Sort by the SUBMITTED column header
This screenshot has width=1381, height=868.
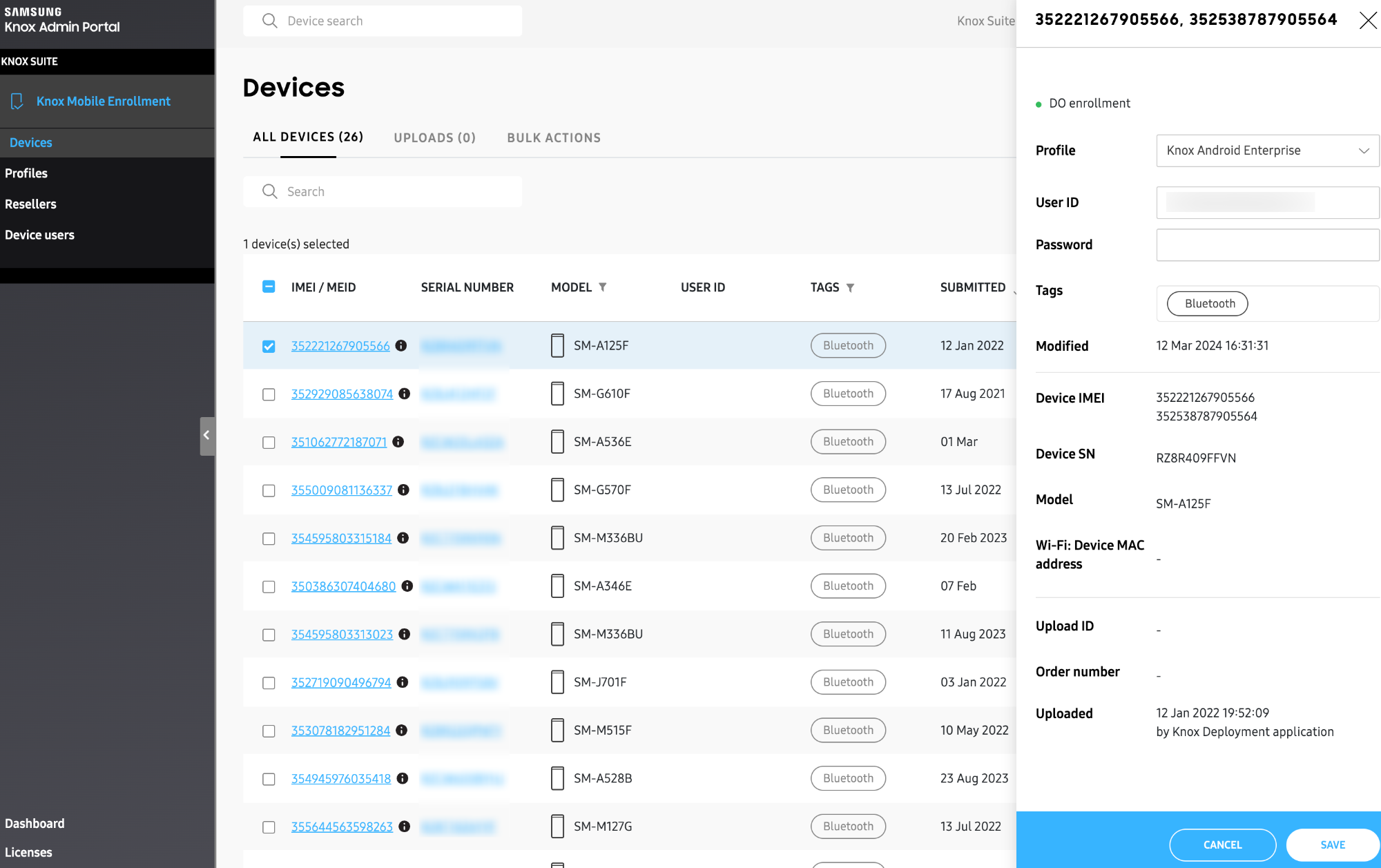(x=972, y=287)
